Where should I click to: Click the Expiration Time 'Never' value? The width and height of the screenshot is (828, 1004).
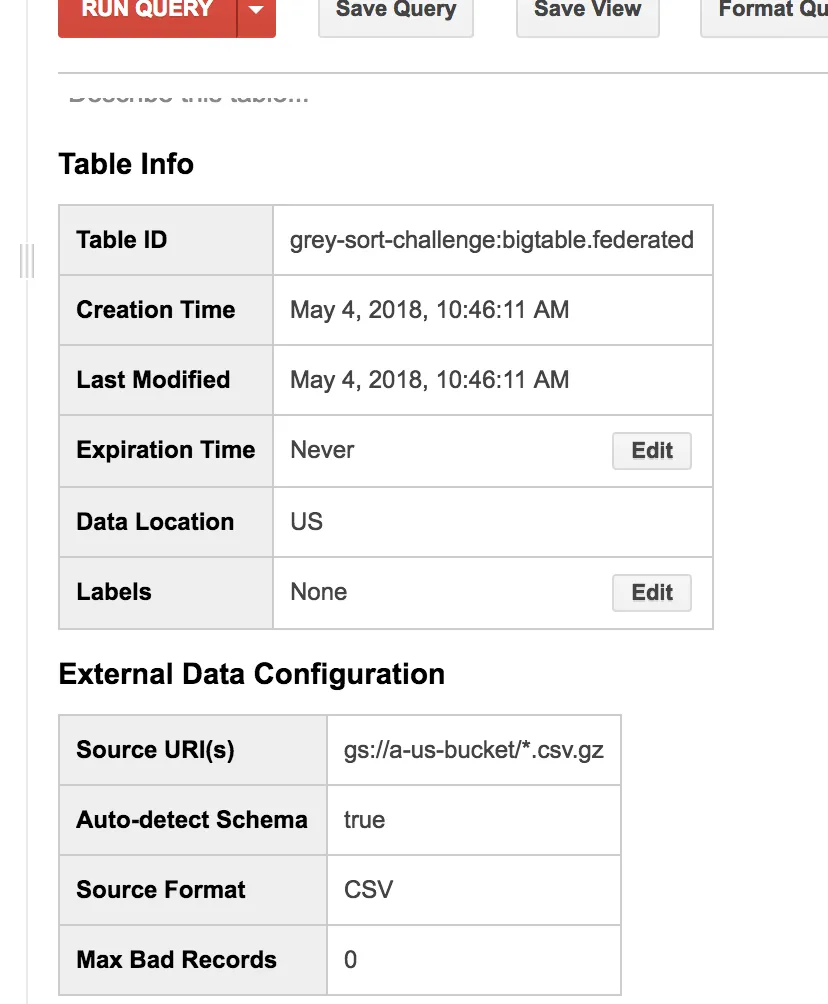322,450
